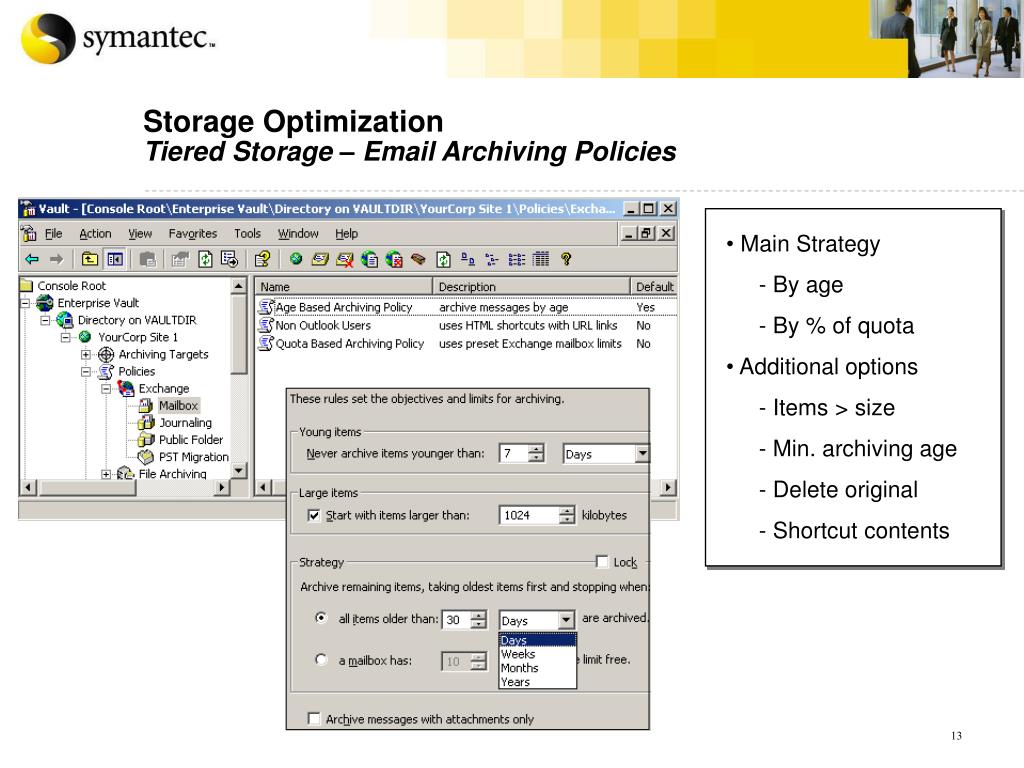1024x768 pixels.
Task: Sort by the Description column header
Action: [x=532, y=287]
